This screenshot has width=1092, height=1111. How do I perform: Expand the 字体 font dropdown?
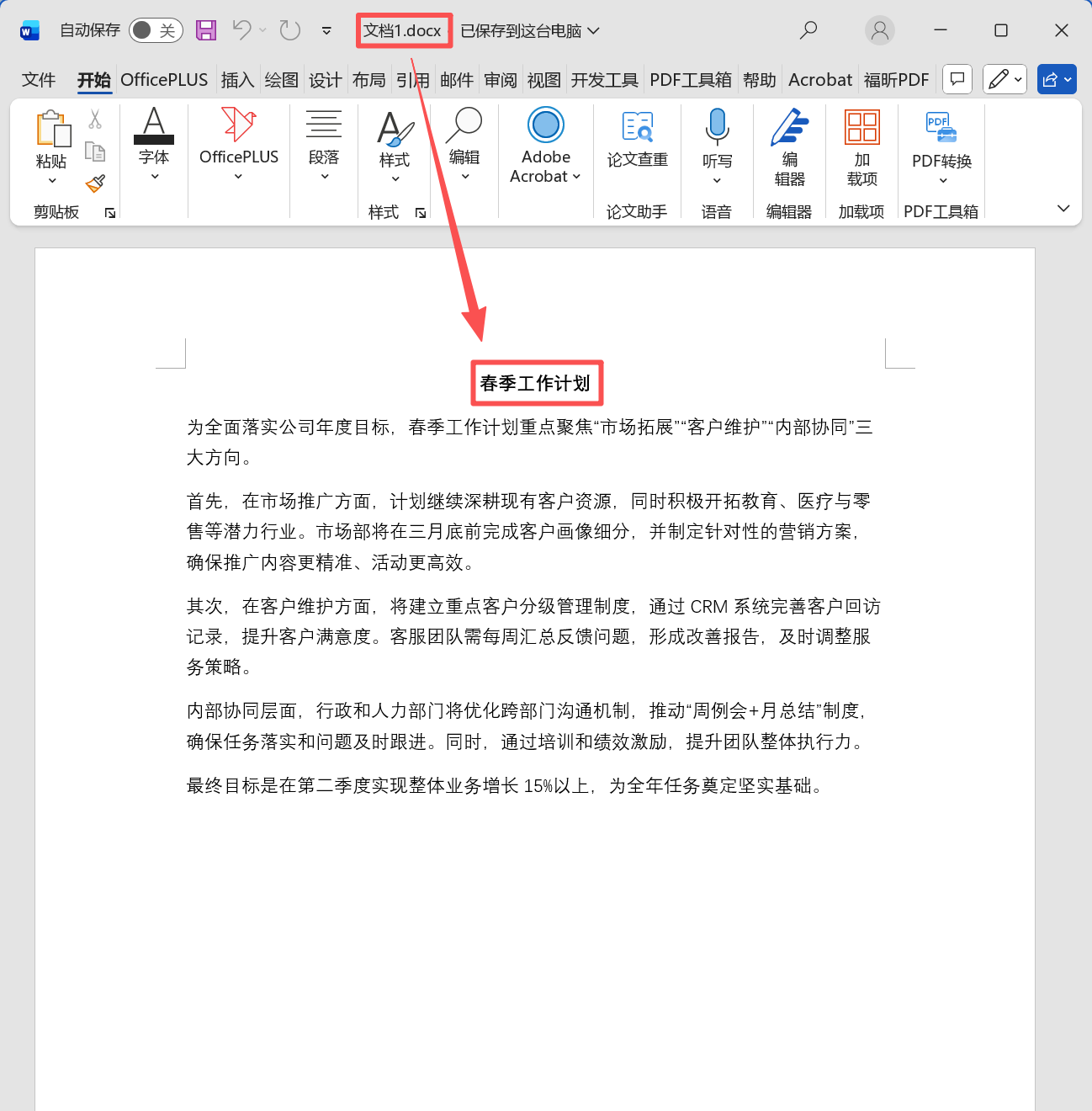click(154, 175)
